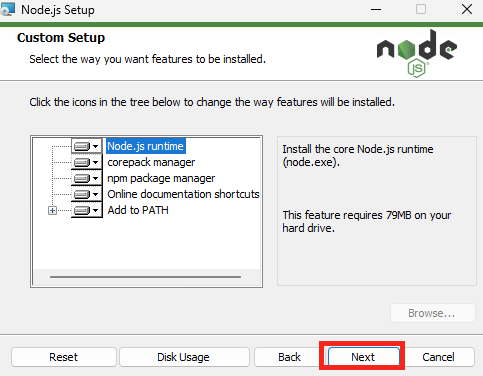Click the Reset button
483x376 pixels.
coord(64,357)
